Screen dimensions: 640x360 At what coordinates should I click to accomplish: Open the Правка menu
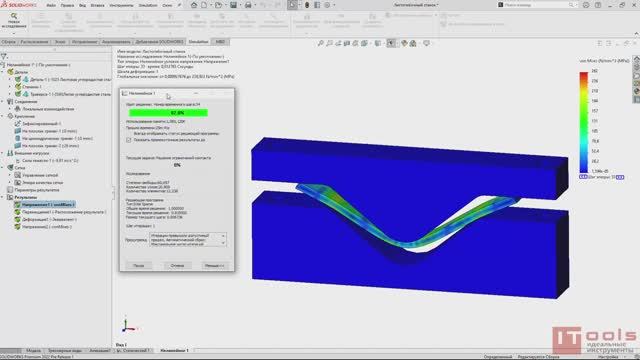tap(67, 5)
